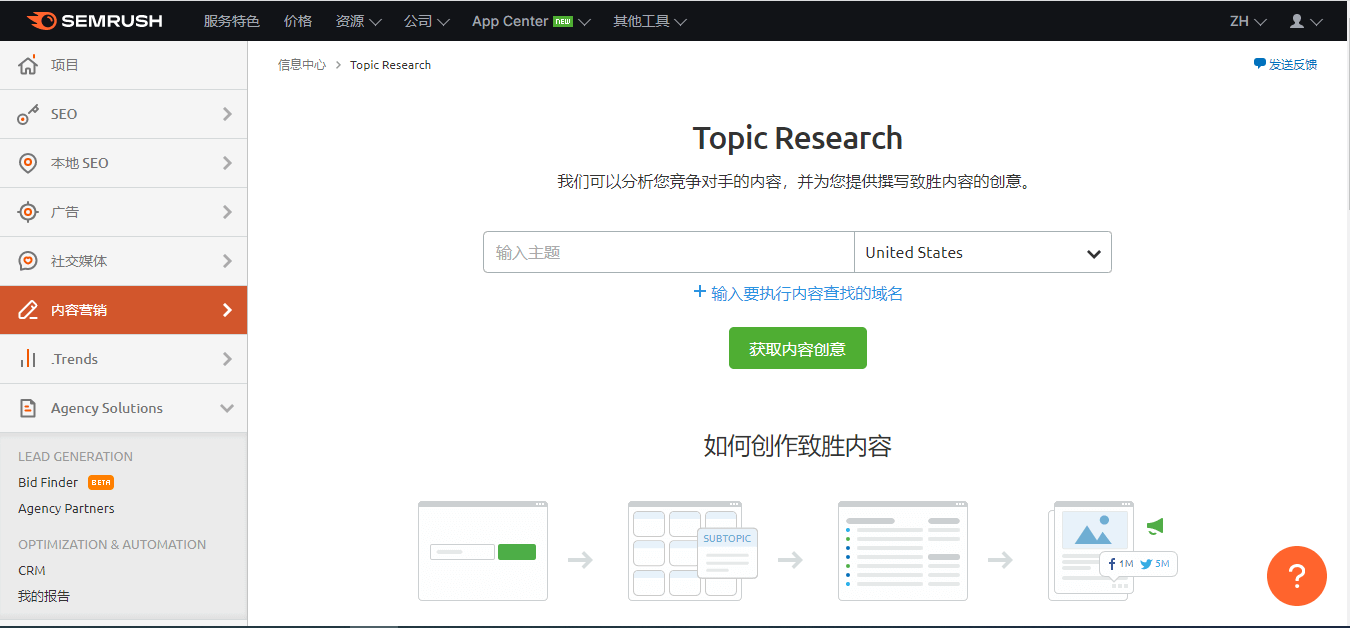Viewport: 1350px width, 628px height.
Task: Click the social sharing illustration
Action: [1112, 551]
